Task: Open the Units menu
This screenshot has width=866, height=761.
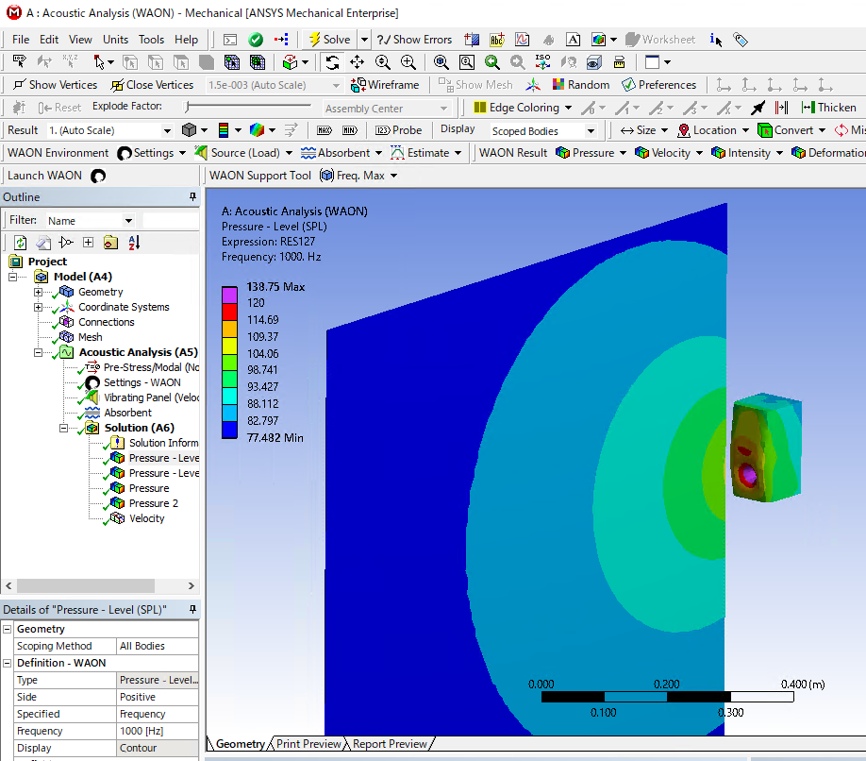Action: pyautogui.click(x=115, y=39)
